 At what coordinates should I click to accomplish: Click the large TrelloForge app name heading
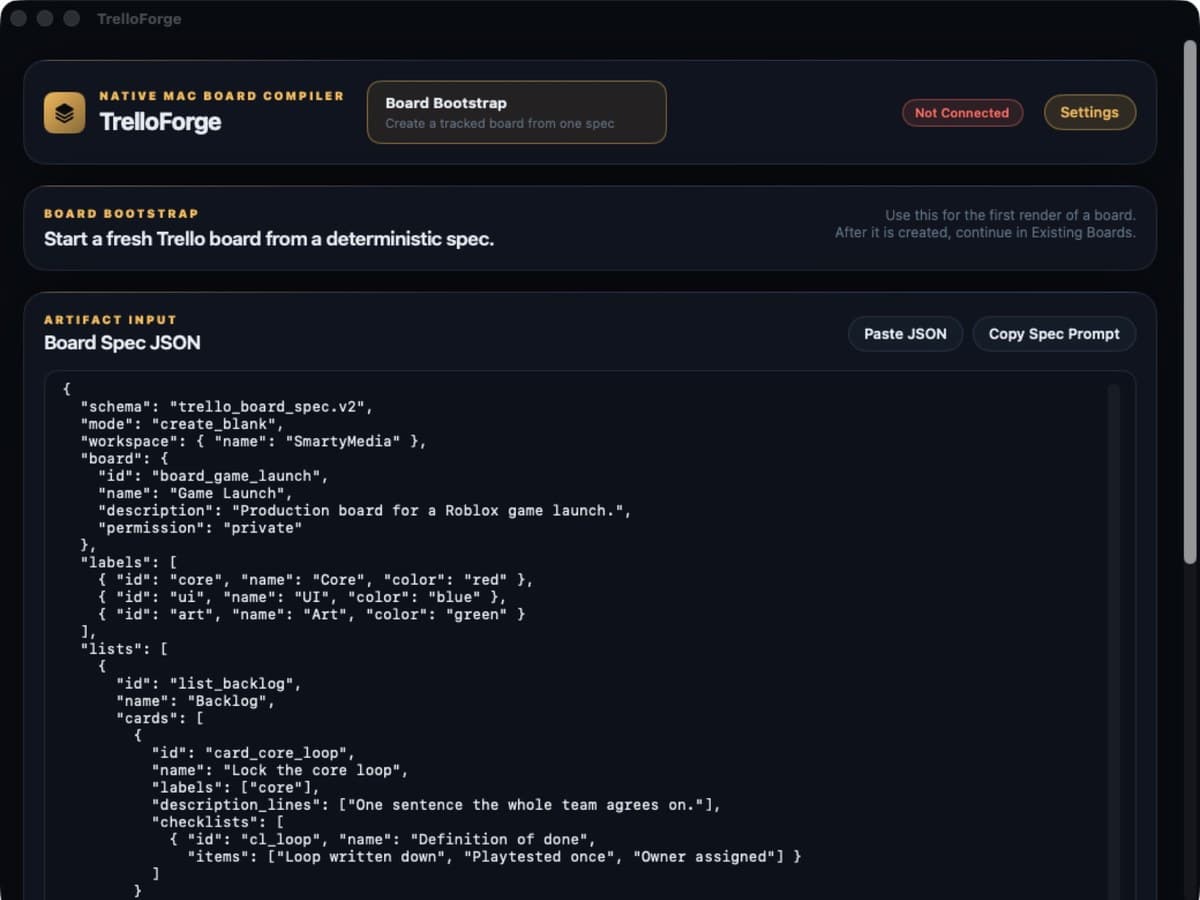pos(160,122)
